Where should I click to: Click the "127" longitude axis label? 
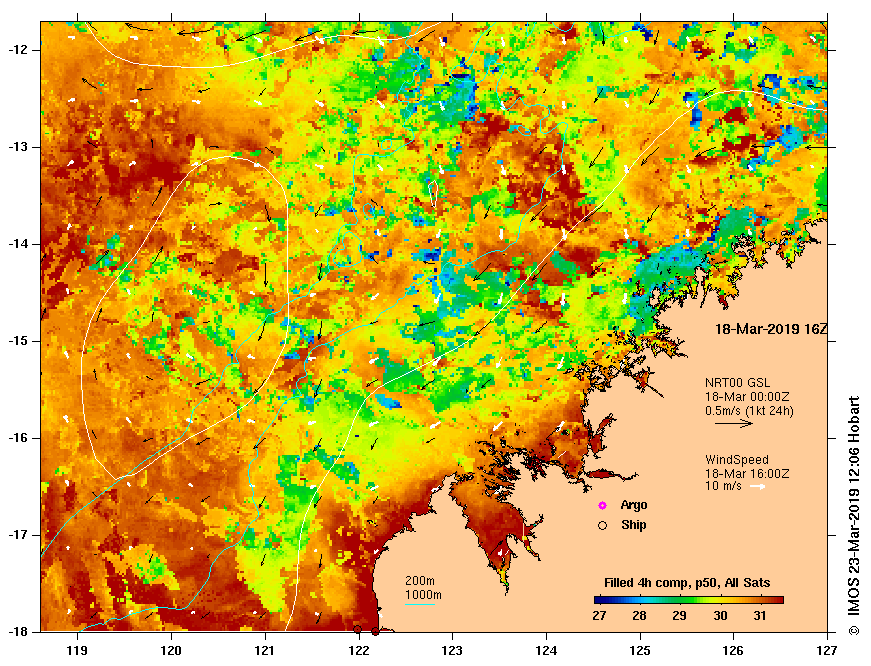tap(827, 650)
